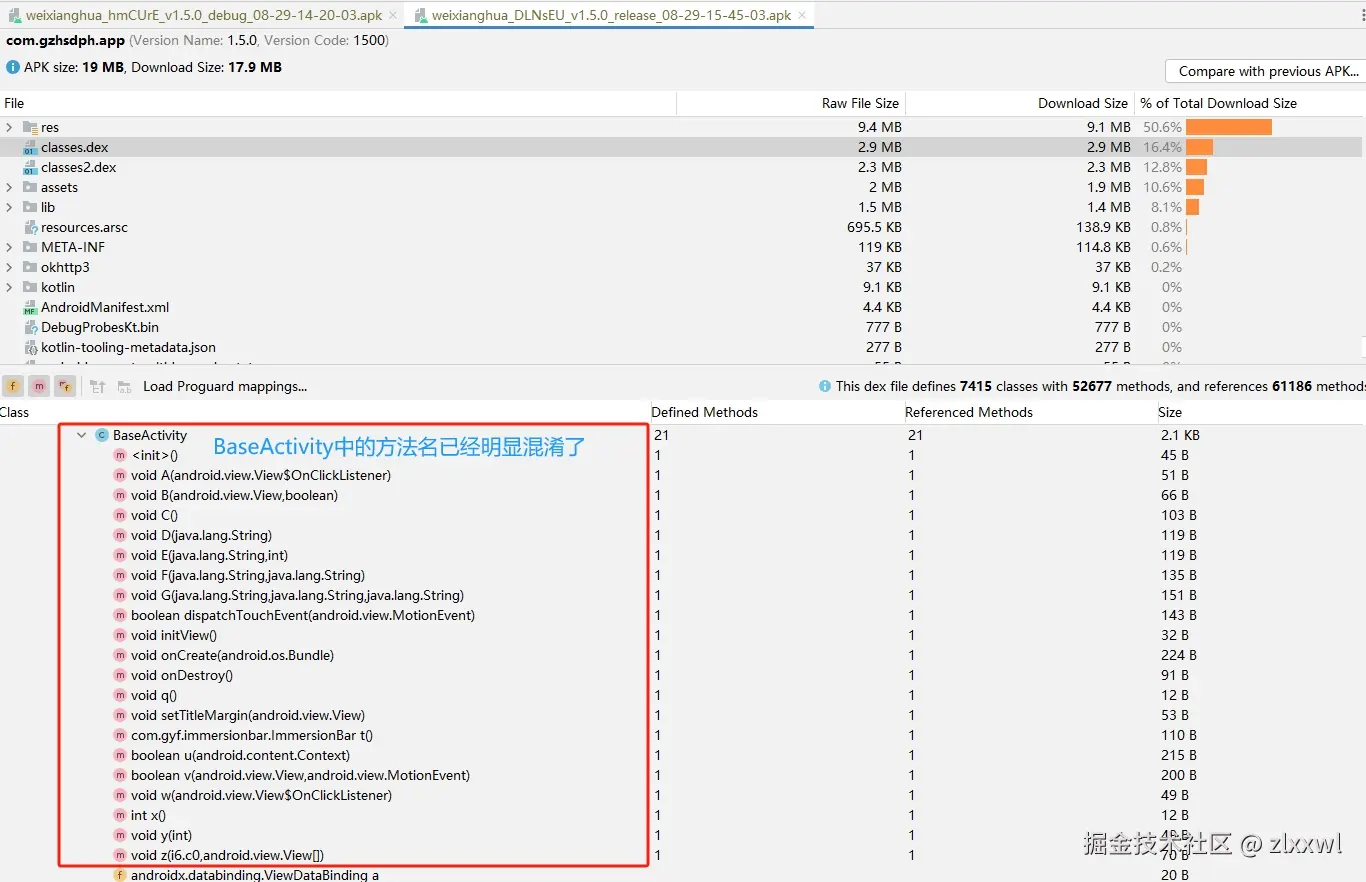
Task: Expand the assets folder
Action: pos(10,187)
